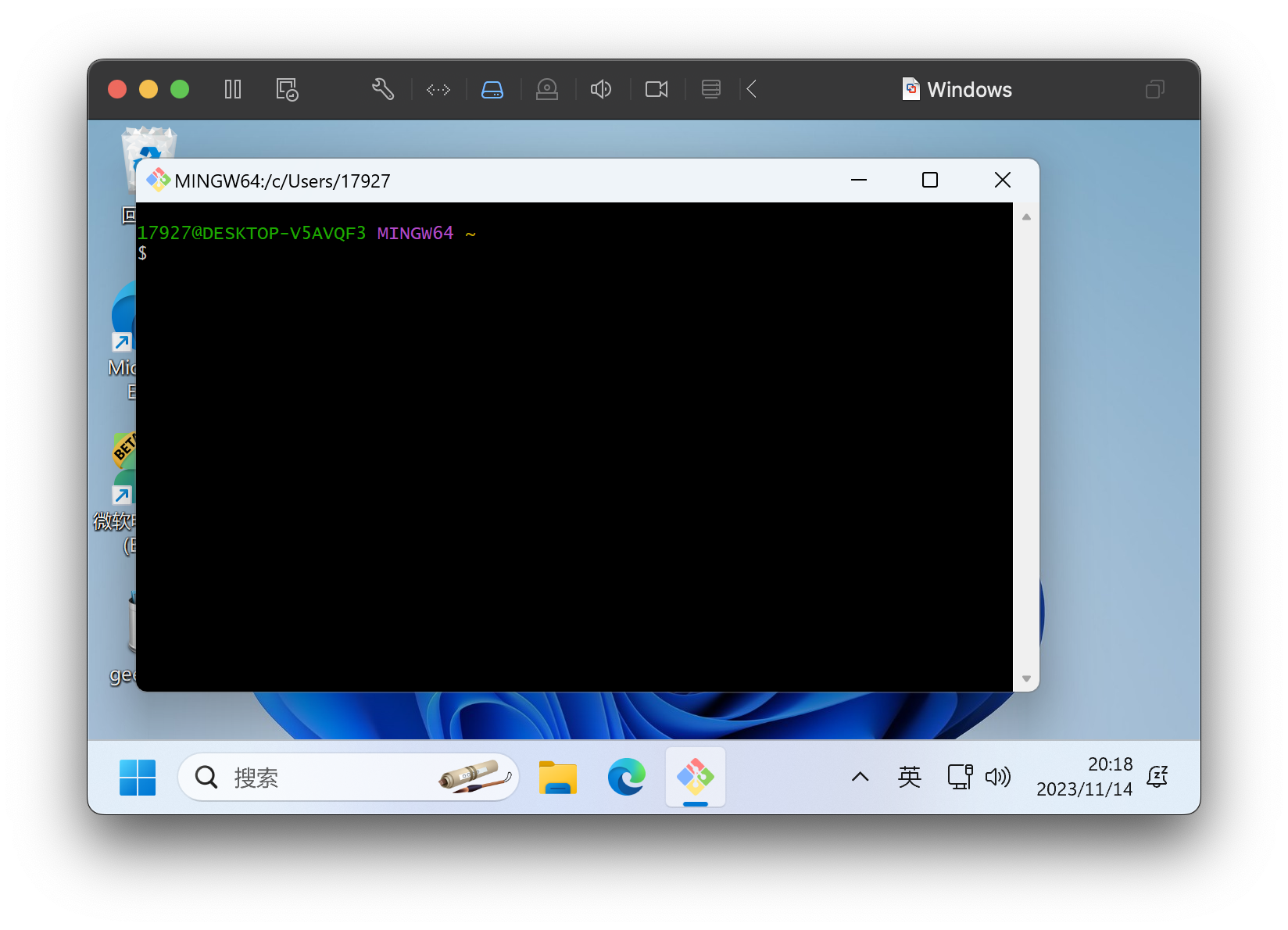Open clock showing 20:18 2023/11/14

1085,777
